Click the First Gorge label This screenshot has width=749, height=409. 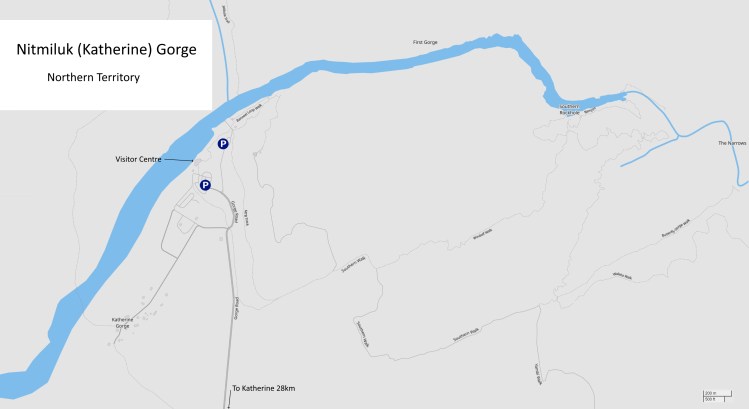click(425, 43)
